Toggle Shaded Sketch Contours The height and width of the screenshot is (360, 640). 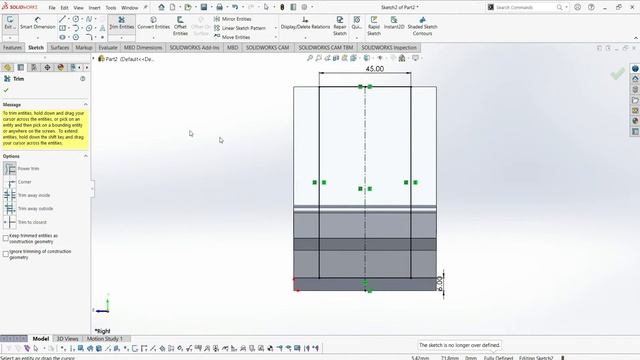coord(422,26)
